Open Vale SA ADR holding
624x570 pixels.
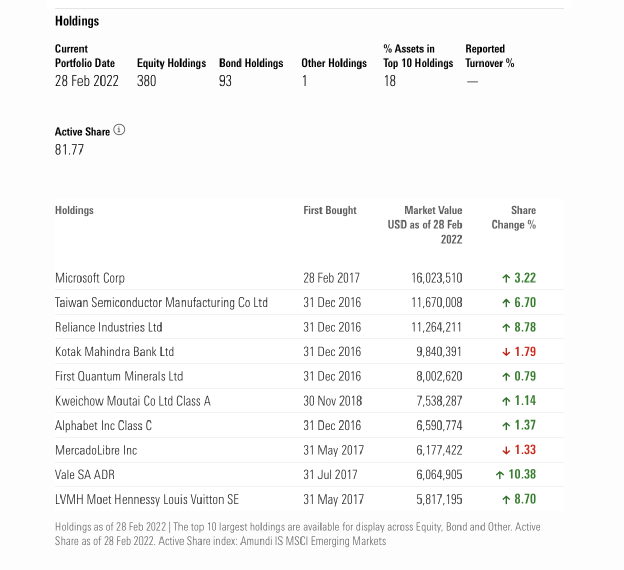pyautogui.click(x=85, y=475)
